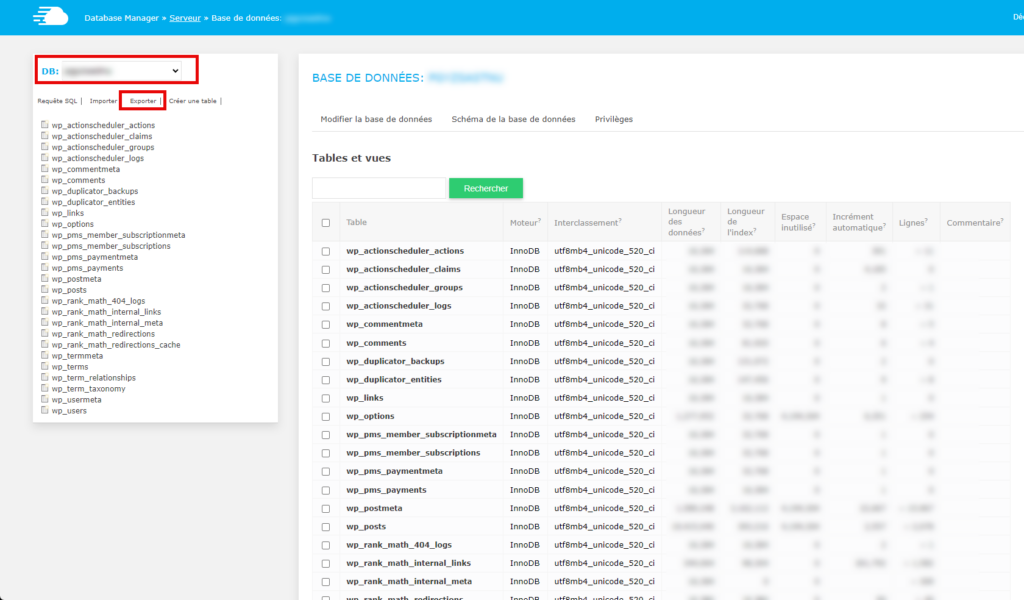Tick the checkbox for wp_duplicator_backups row
The width and height of the screenshot is (1024, 600).
point(326,362)
